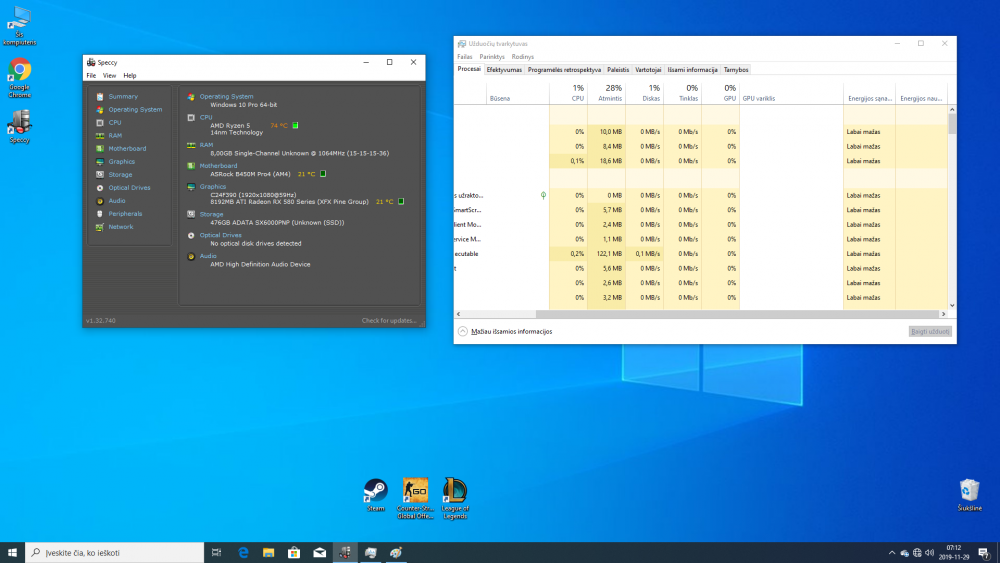This screenshot has height=563, width=1000.
Task: Collapse details with Mažiau išsamios informacijos
Action: click(x=505, y=332)
